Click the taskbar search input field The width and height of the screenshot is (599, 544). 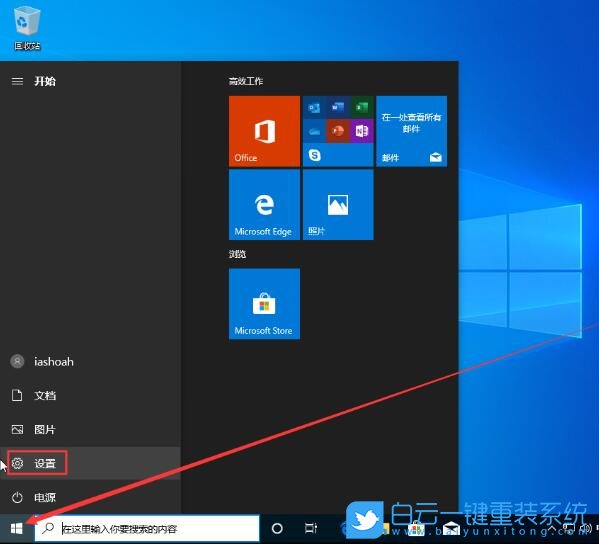click(147, 528)
